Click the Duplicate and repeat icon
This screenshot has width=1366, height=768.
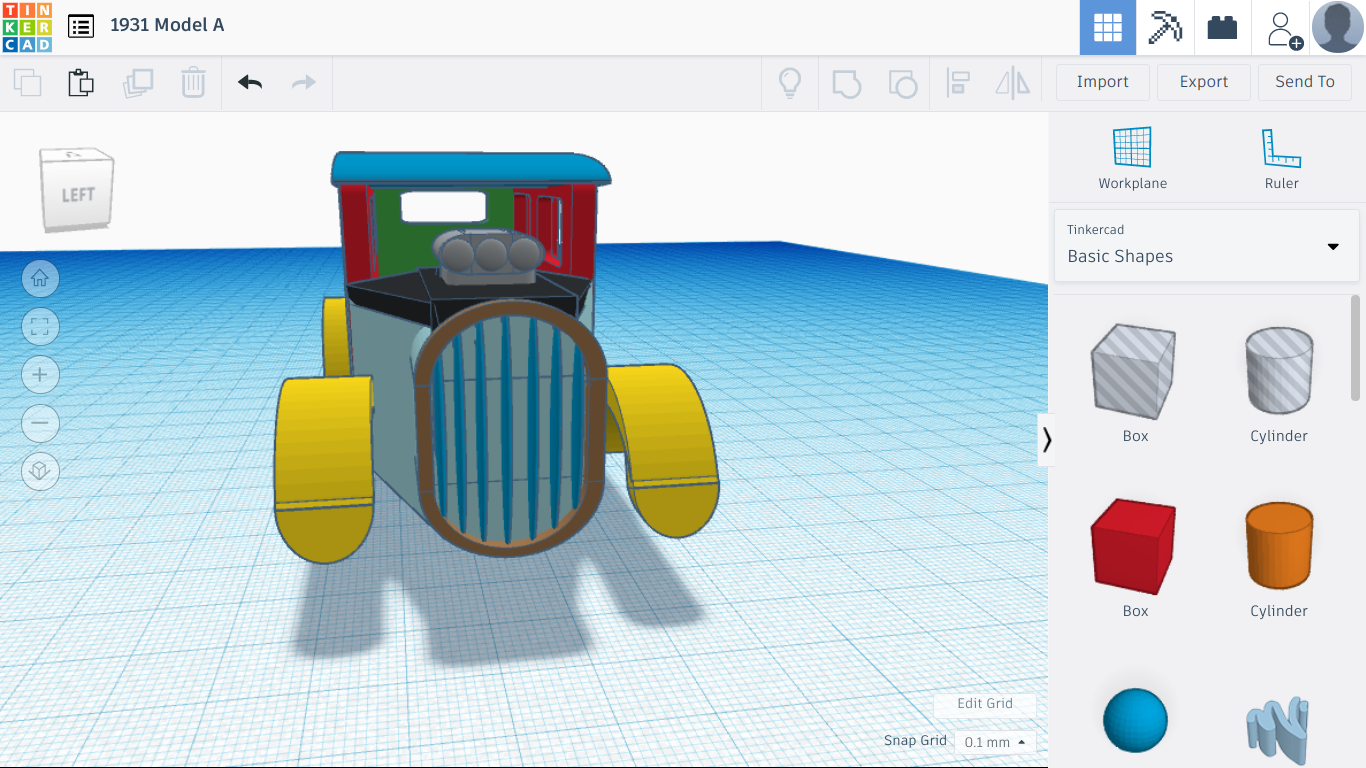tap(138, 82)
